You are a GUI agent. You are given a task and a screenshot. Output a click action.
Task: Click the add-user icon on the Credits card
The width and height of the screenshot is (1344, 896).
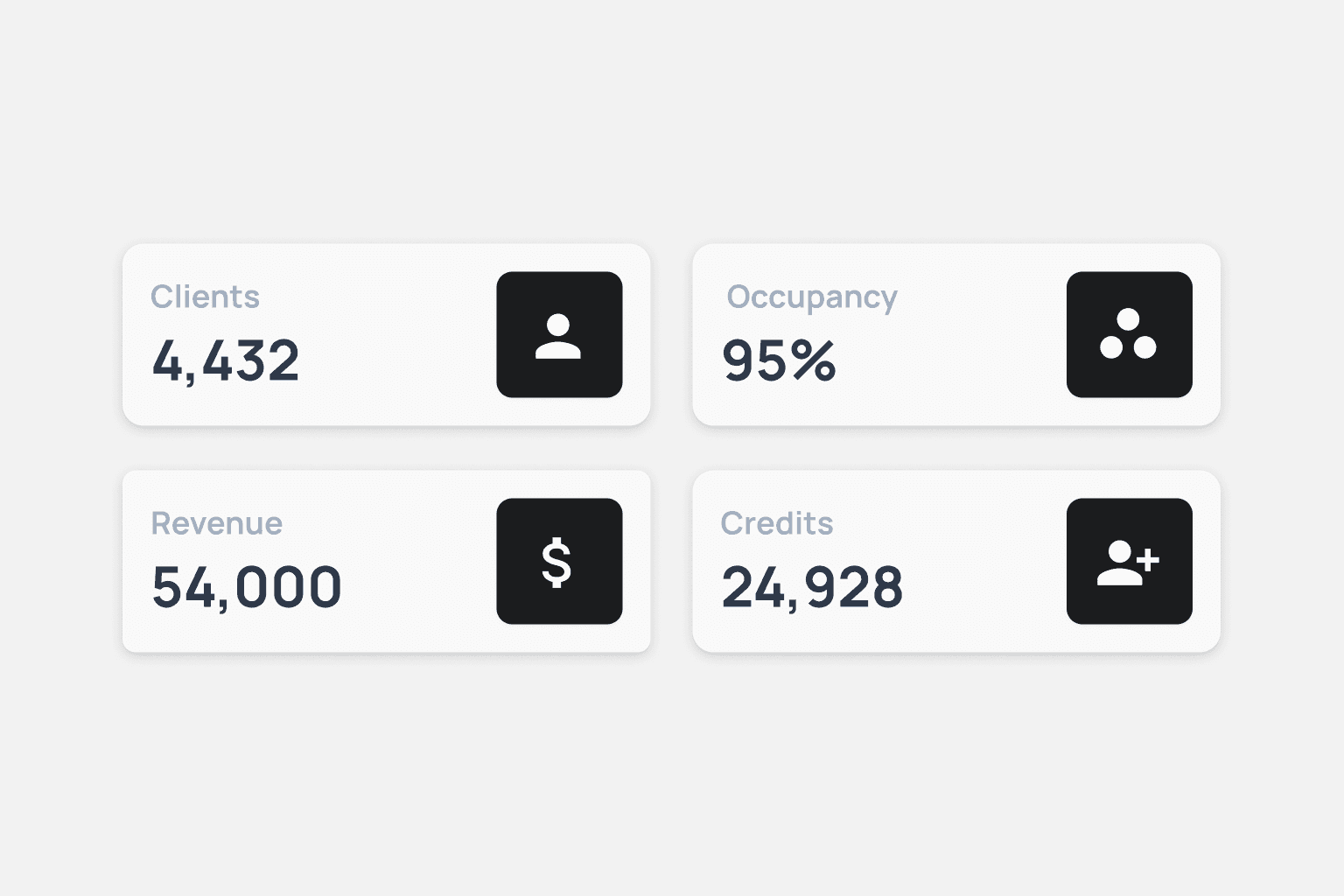1130,561
